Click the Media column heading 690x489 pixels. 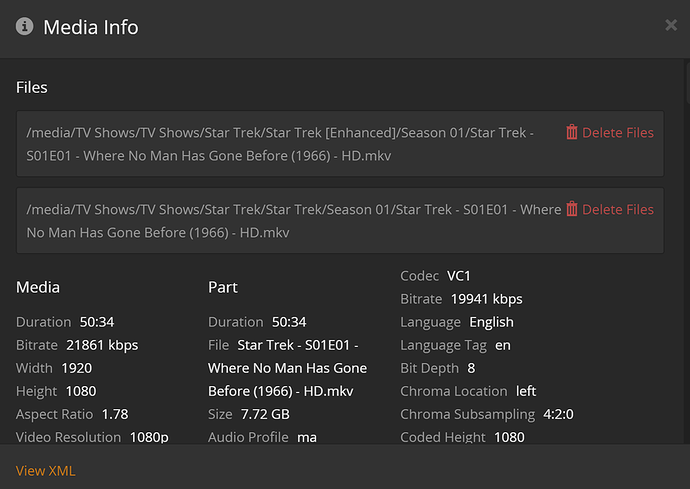(x=38, y=287)
